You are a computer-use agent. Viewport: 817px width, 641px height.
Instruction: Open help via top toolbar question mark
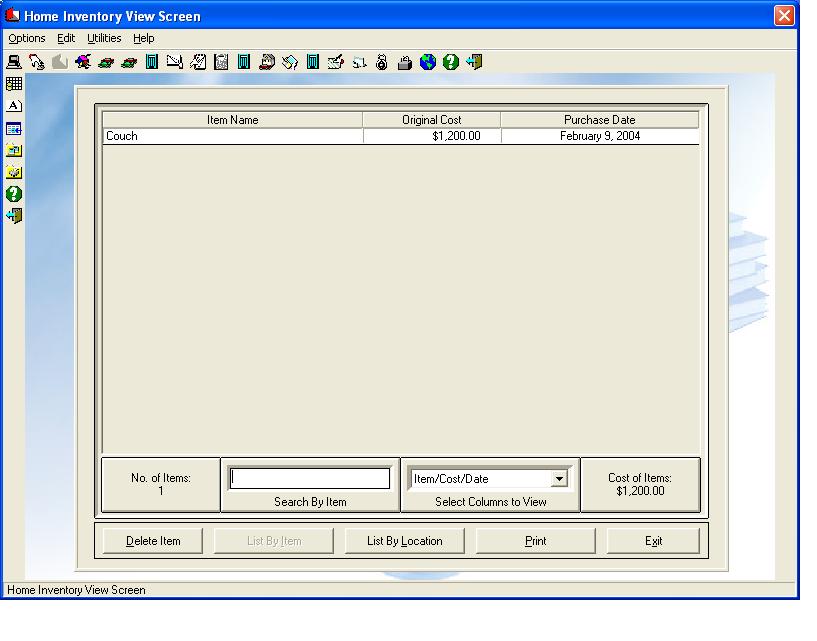click(451, 62)
